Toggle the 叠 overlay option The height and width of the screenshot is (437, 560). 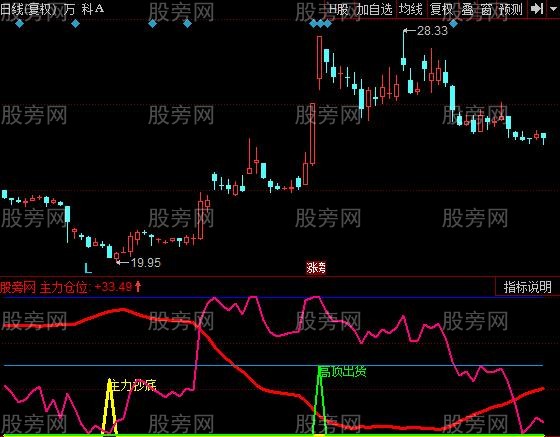467,9
